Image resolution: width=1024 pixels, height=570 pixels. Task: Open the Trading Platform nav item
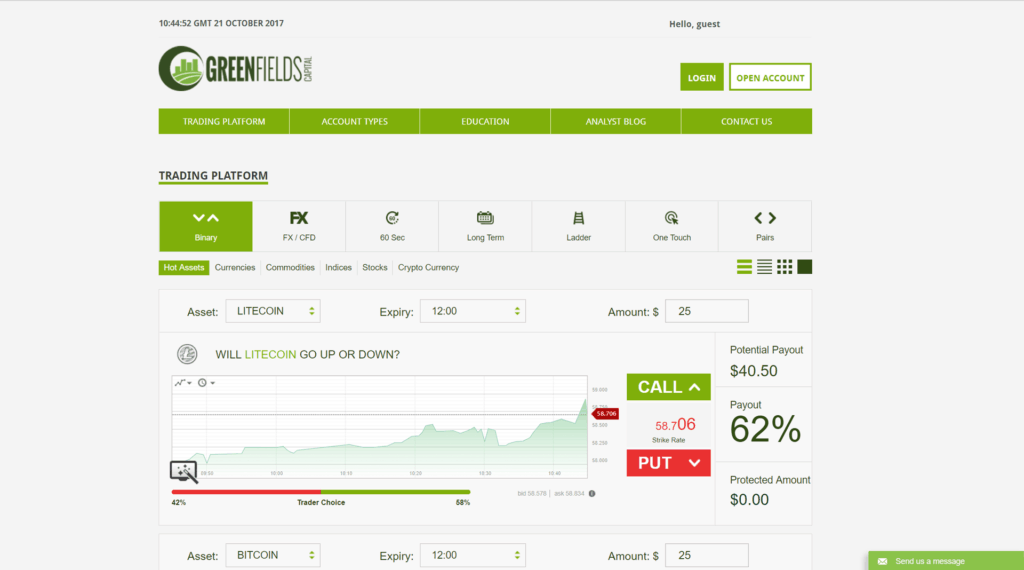click(x=224, y=121)
